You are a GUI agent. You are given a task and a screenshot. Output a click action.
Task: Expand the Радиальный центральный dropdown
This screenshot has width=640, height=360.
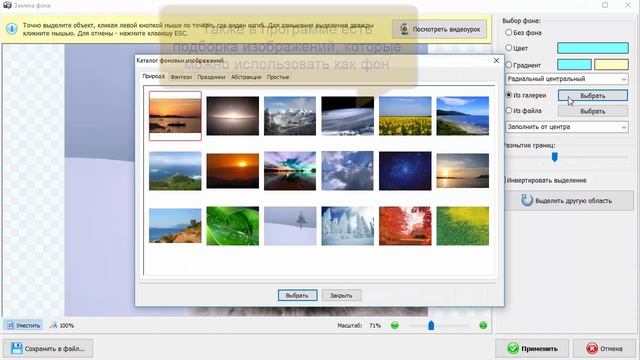coord(567,79)
